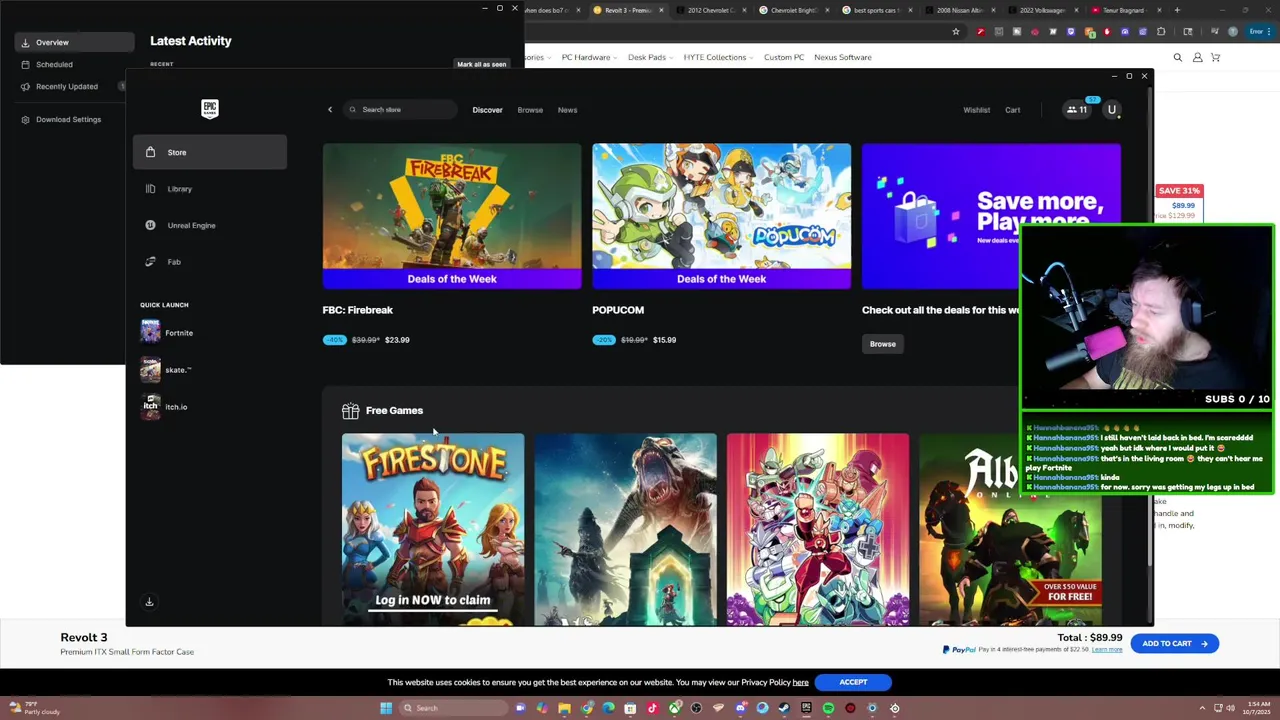The height and width of the screenshot is (720, 1280).
Task: Open a new Chrome tab
Action: 1177,10
